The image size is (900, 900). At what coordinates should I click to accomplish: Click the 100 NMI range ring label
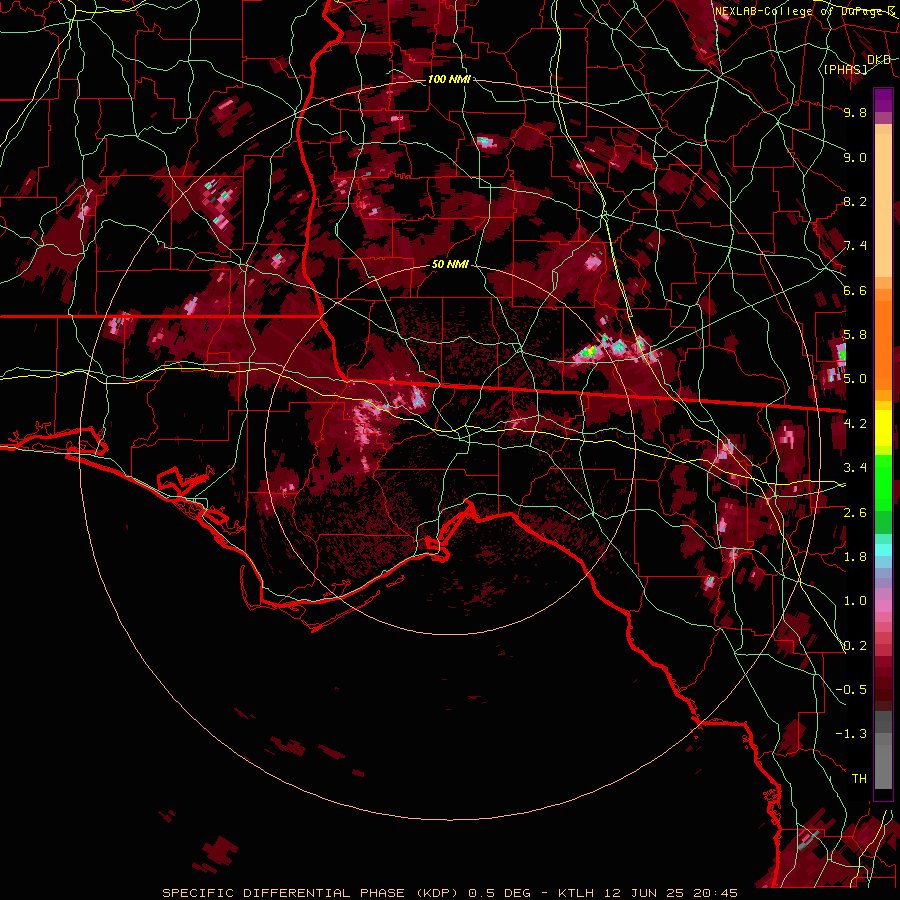449,79
